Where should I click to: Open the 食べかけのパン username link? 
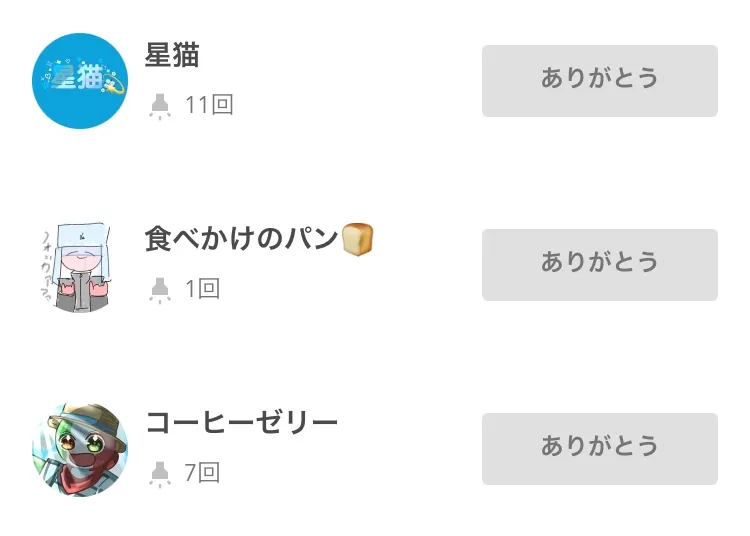(242, 240)
